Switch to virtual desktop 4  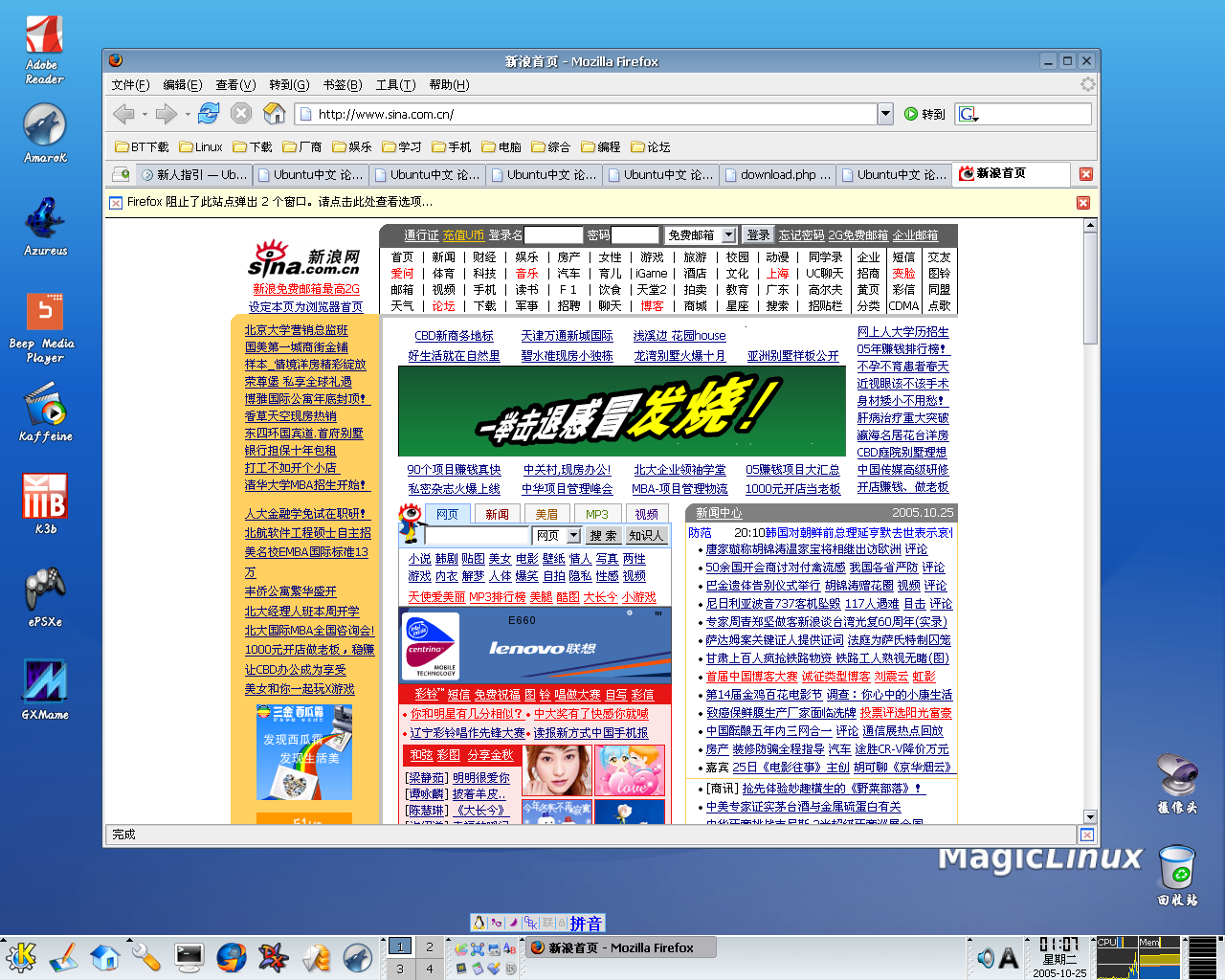[430, 969]
